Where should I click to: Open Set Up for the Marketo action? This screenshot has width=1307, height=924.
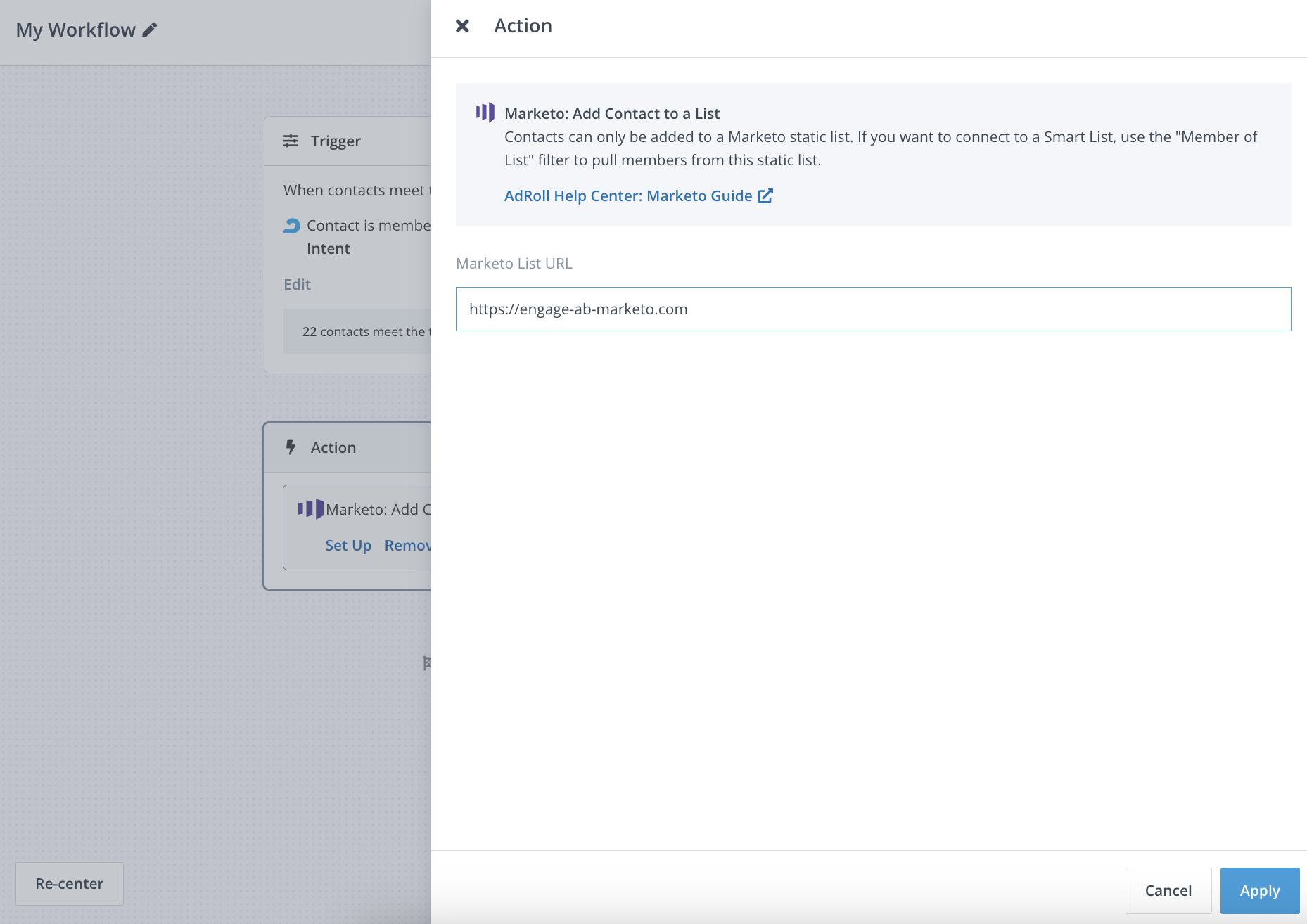[348, 546]
